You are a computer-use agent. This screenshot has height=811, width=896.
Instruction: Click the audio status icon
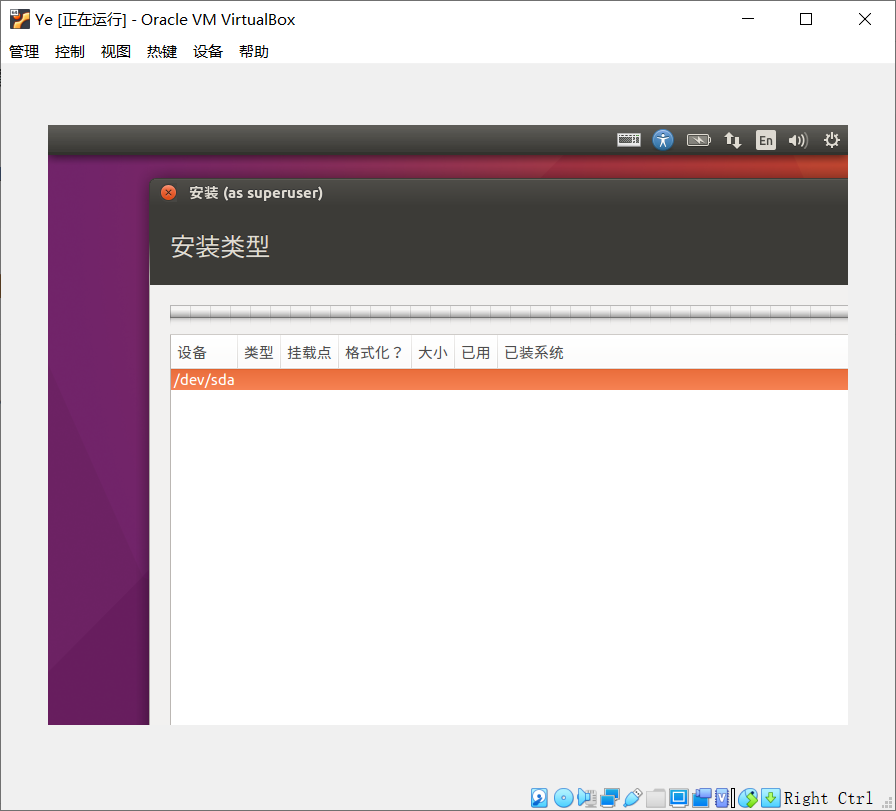point(587,798)
